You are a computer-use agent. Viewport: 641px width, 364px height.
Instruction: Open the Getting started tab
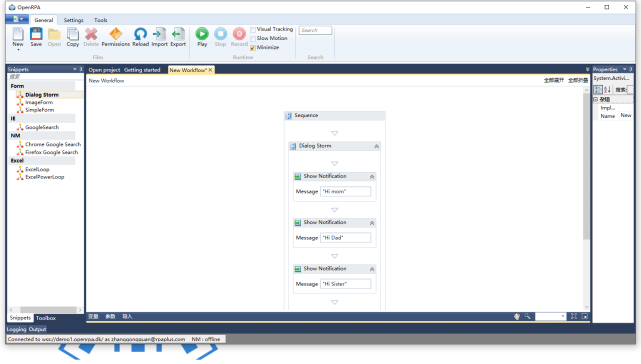(142, 70)
